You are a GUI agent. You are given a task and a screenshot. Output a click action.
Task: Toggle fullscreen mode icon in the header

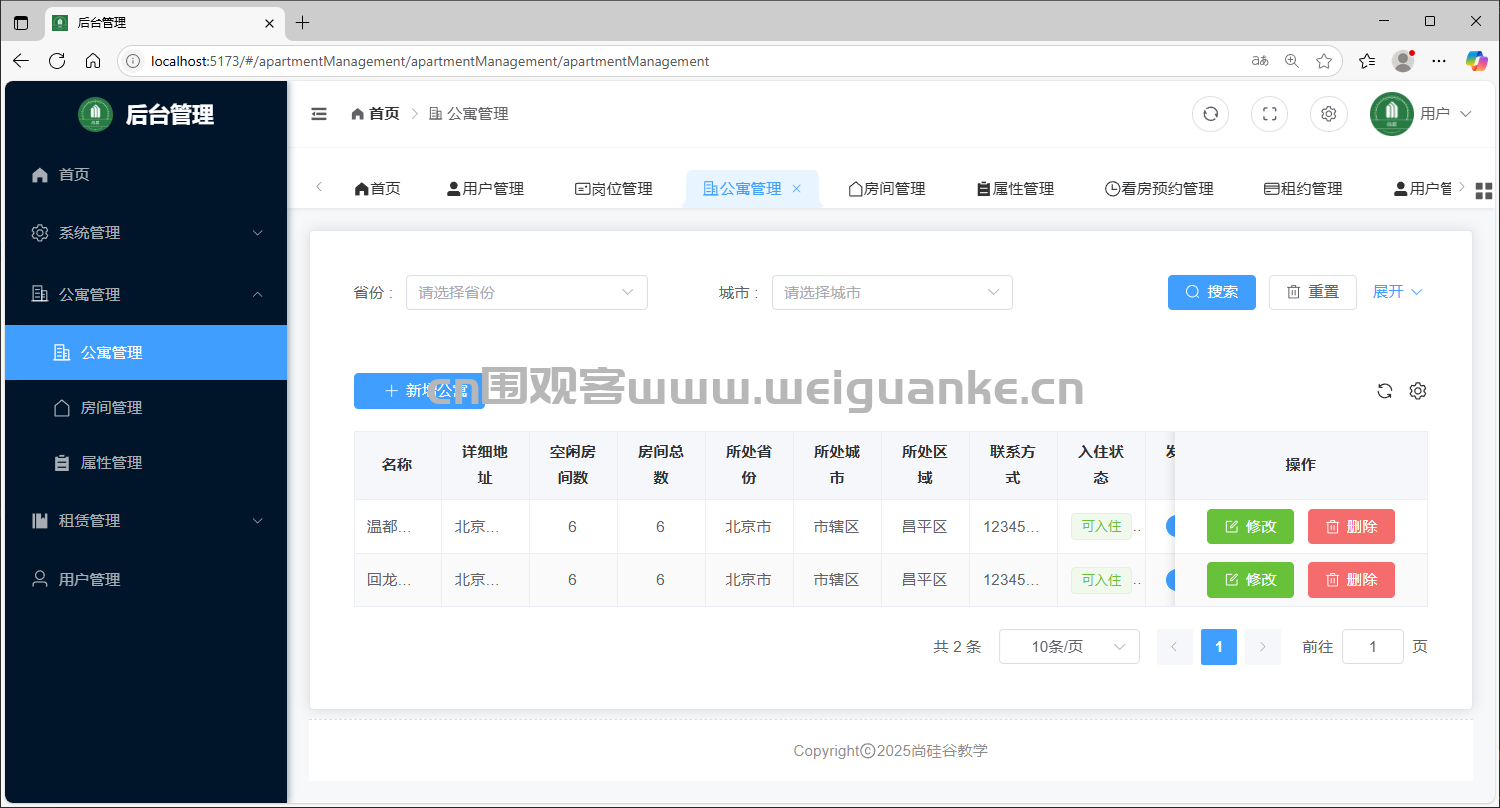(x=1269, y=114)
